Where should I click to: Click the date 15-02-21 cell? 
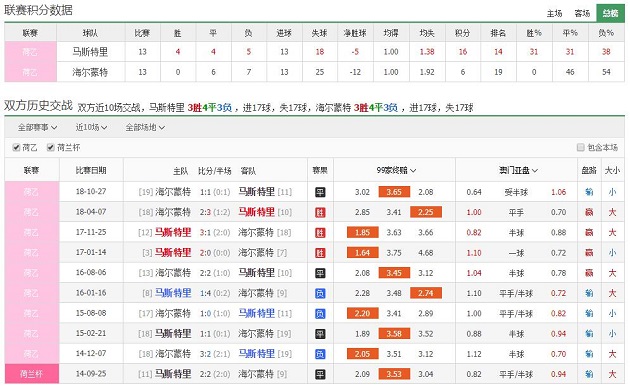pos(91,333)
